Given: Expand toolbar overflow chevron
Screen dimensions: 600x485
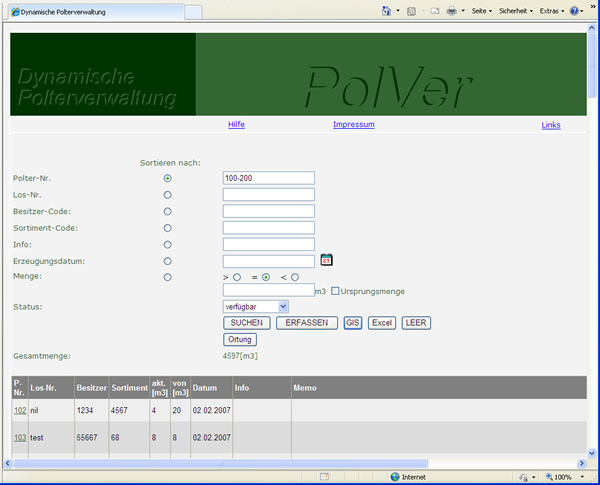Looking at the screenshot, I should [593, 6].
